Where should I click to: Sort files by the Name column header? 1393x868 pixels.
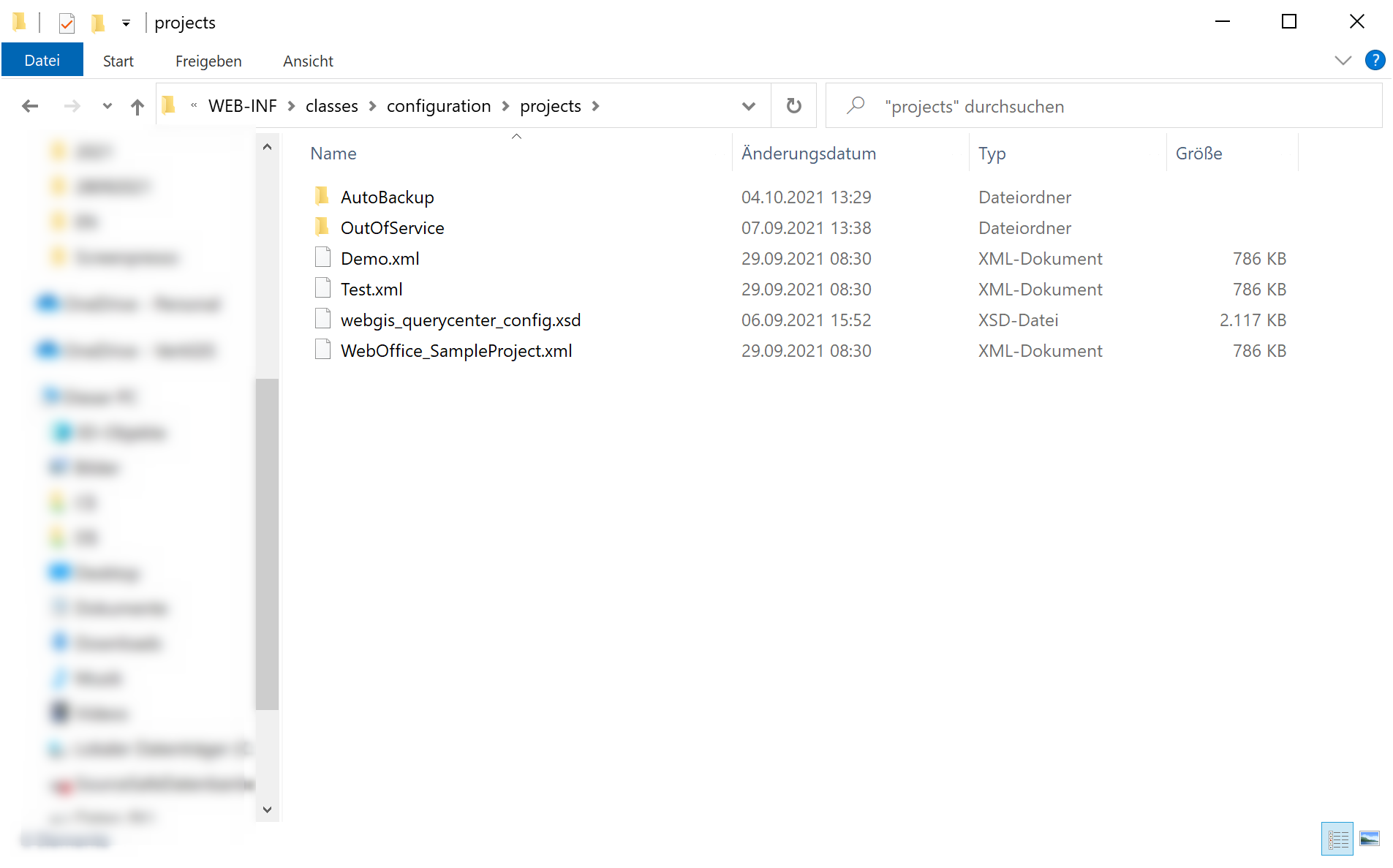333,153
